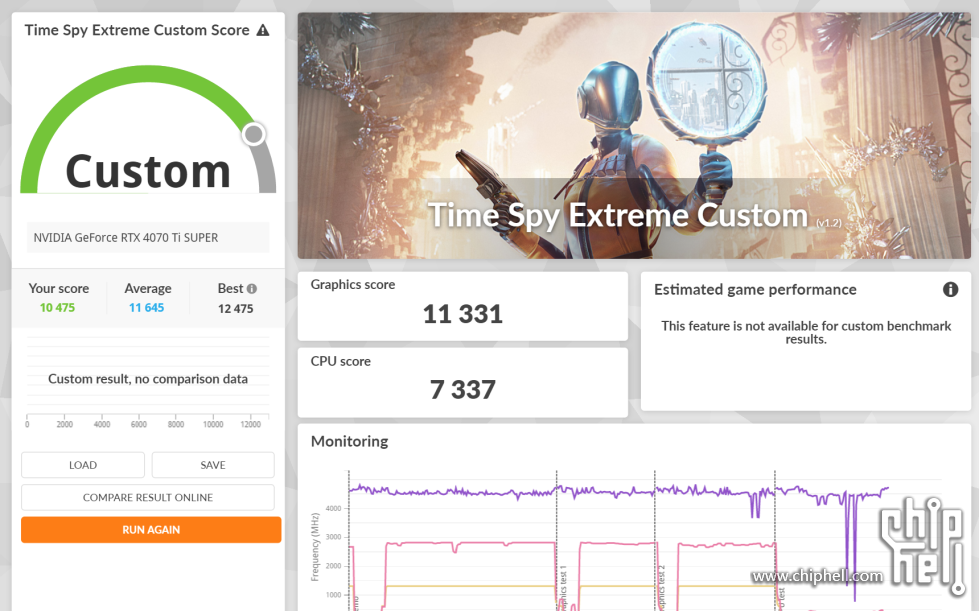Click the v1.2 version label in banner
This screenshot has height=611, width=979.
click(x=829, y=223)
